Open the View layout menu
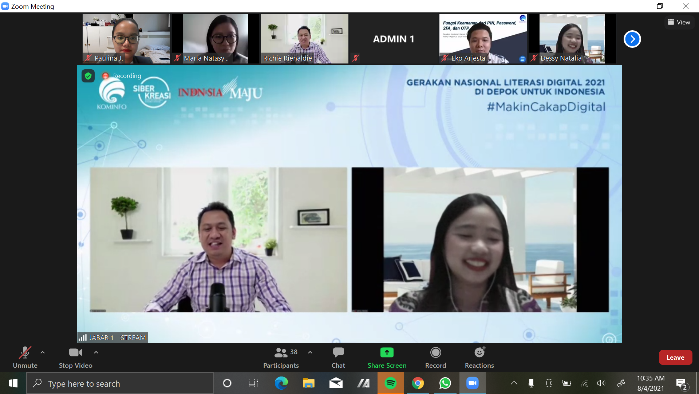The height and width of the screenshot is (394, 699). point(679,22)
